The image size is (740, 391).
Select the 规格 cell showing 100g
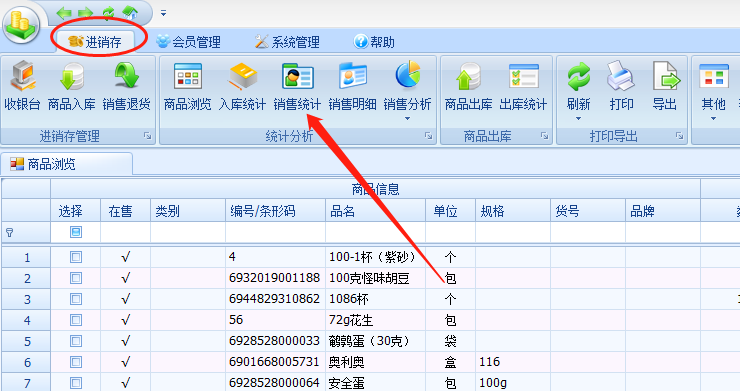click(x=513, y=382)
